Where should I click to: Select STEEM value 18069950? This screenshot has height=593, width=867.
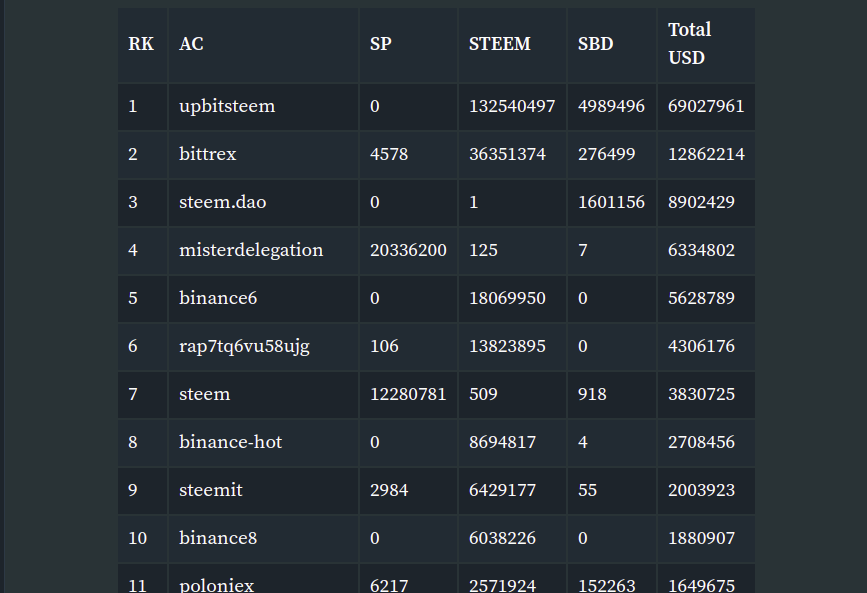coord(507,298)
